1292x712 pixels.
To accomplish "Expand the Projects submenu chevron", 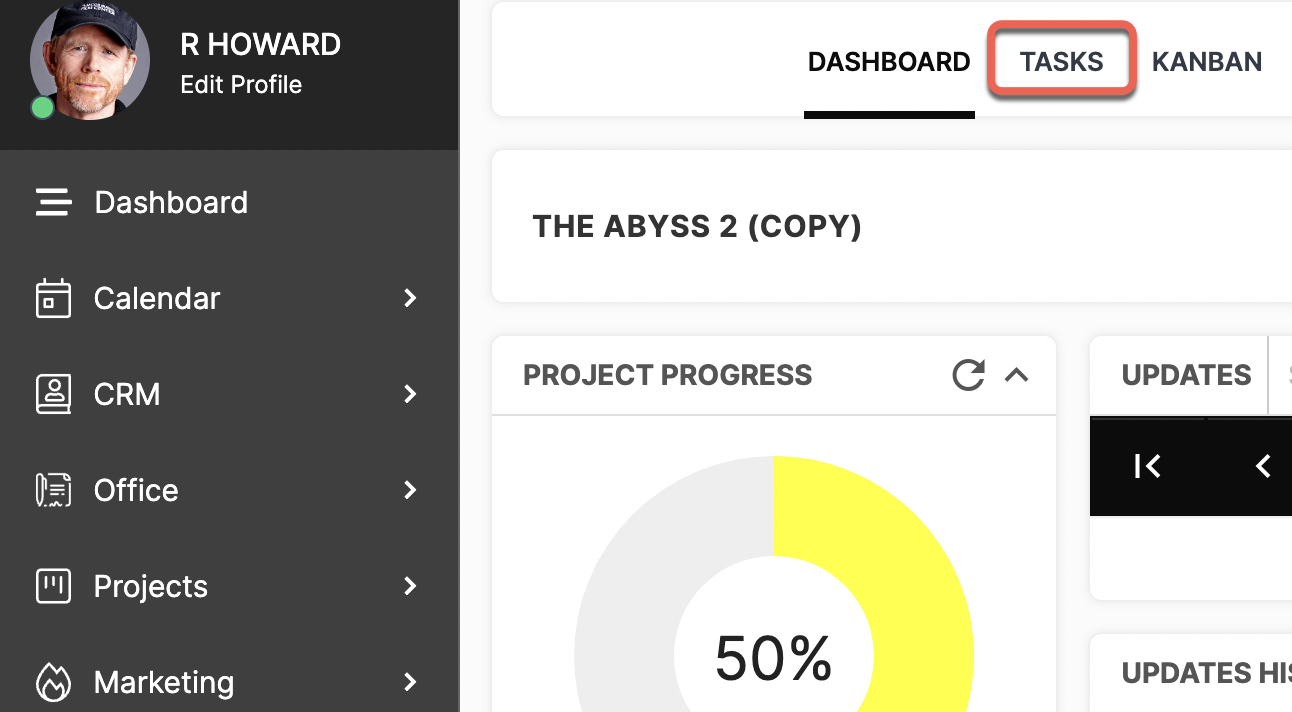I will pos(410,586).
